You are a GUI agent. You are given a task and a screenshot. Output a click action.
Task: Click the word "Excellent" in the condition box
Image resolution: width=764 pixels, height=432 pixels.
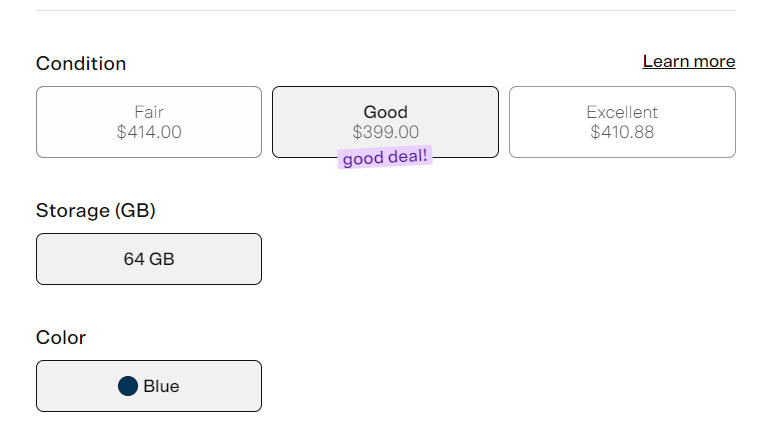[x=622, y=112]
